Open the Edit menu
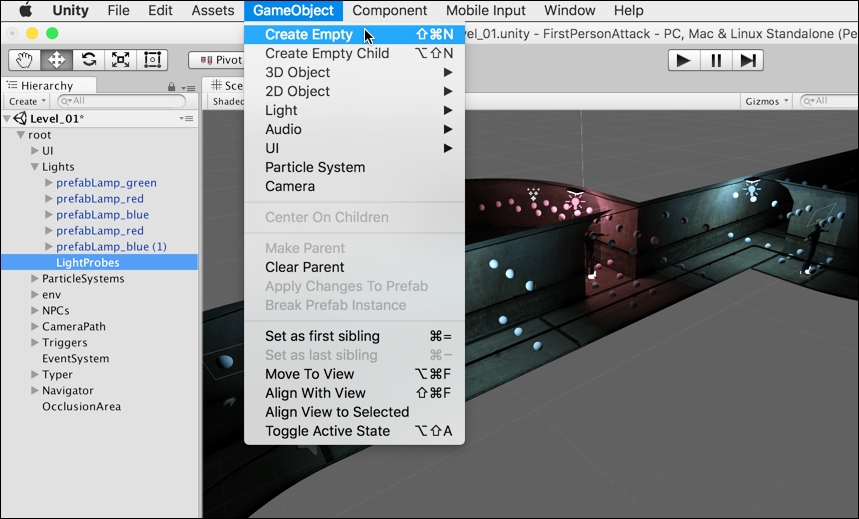Screen dimensions: 859x519 point(160,10)
